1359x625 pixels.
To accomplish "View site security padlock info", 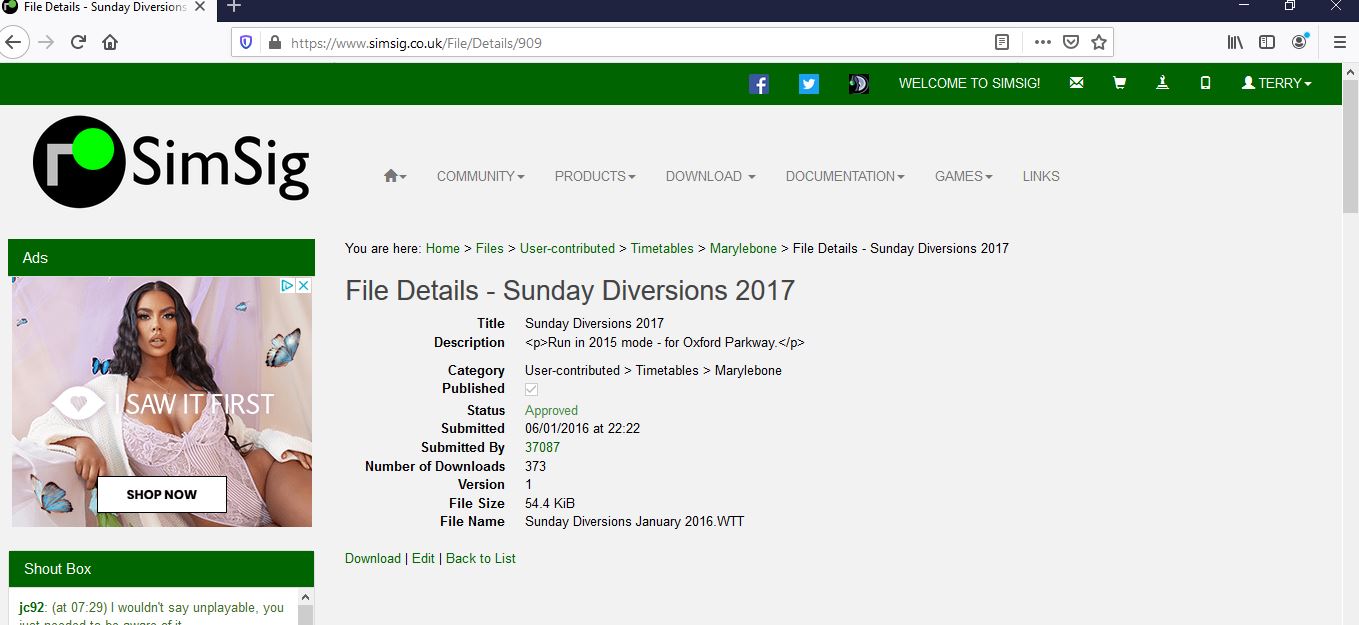I will (x=274, y=43).
